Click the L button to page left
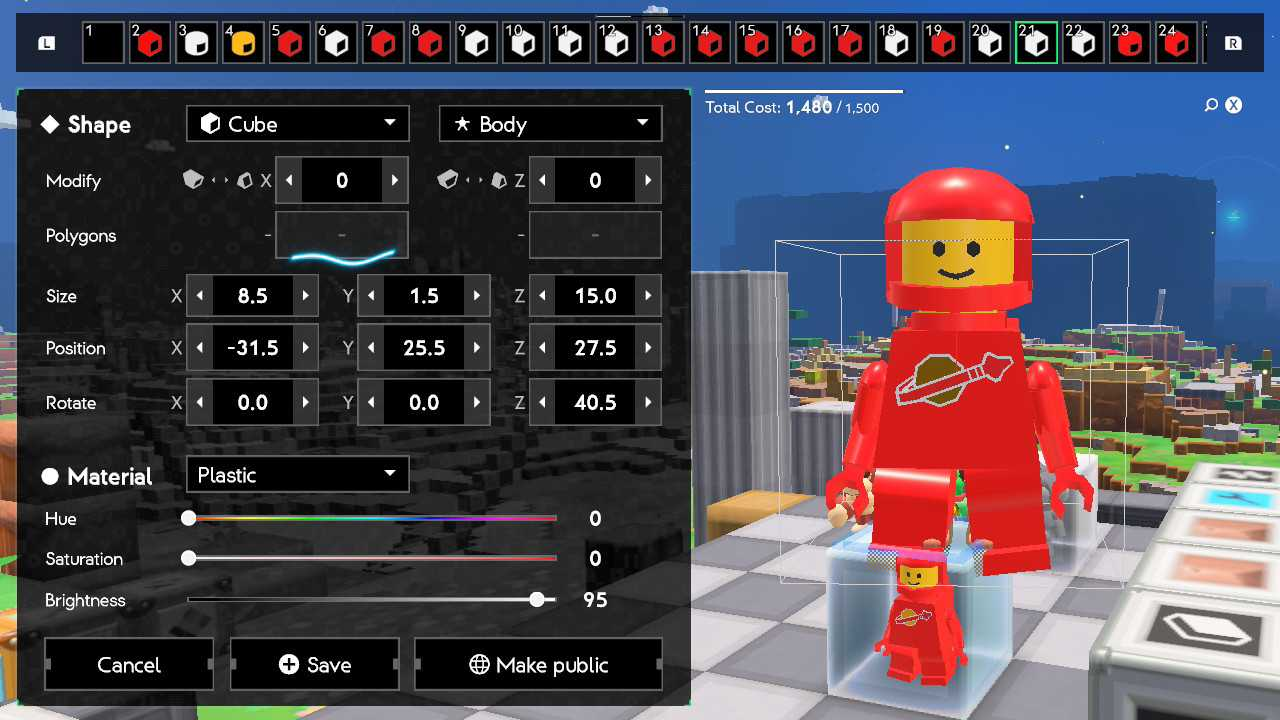This screenshot has width=1280, height=720. 47,43
